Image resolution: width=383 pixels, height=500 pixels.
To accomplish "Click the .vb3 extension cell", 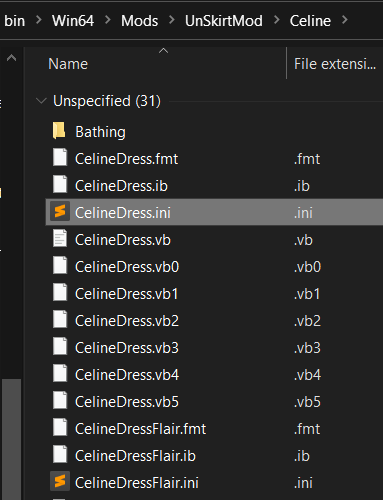I will click(307, 348).
